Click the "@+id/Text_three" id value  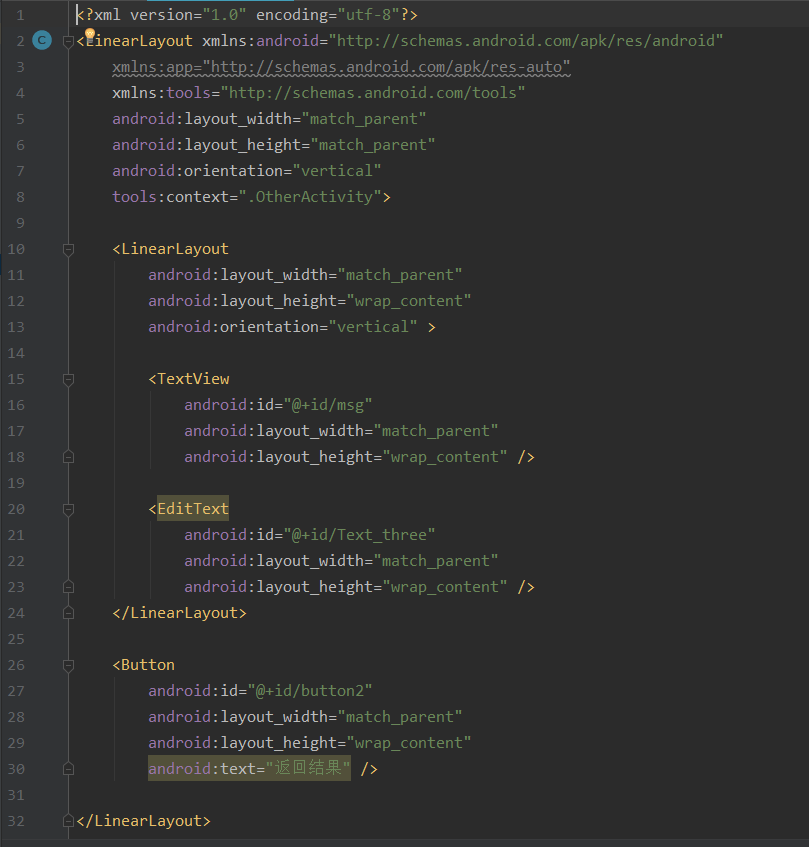[x=359, y=535]
